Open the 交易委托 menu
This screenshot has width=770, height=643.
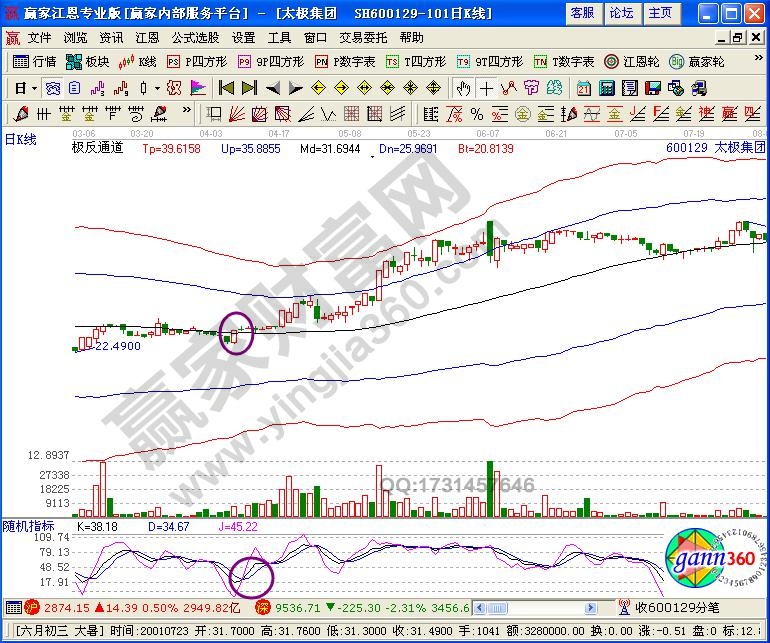pyautogui.click(x=360, y=37)
